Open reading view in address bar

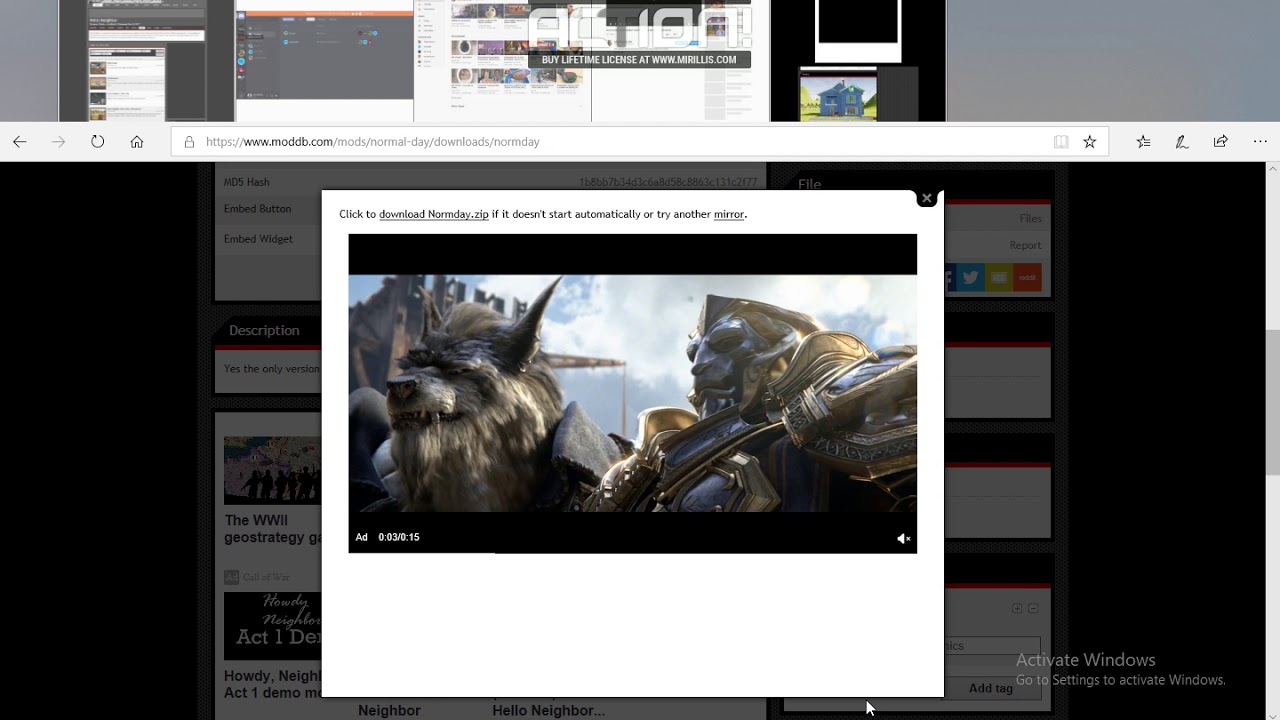(1061, 142)
